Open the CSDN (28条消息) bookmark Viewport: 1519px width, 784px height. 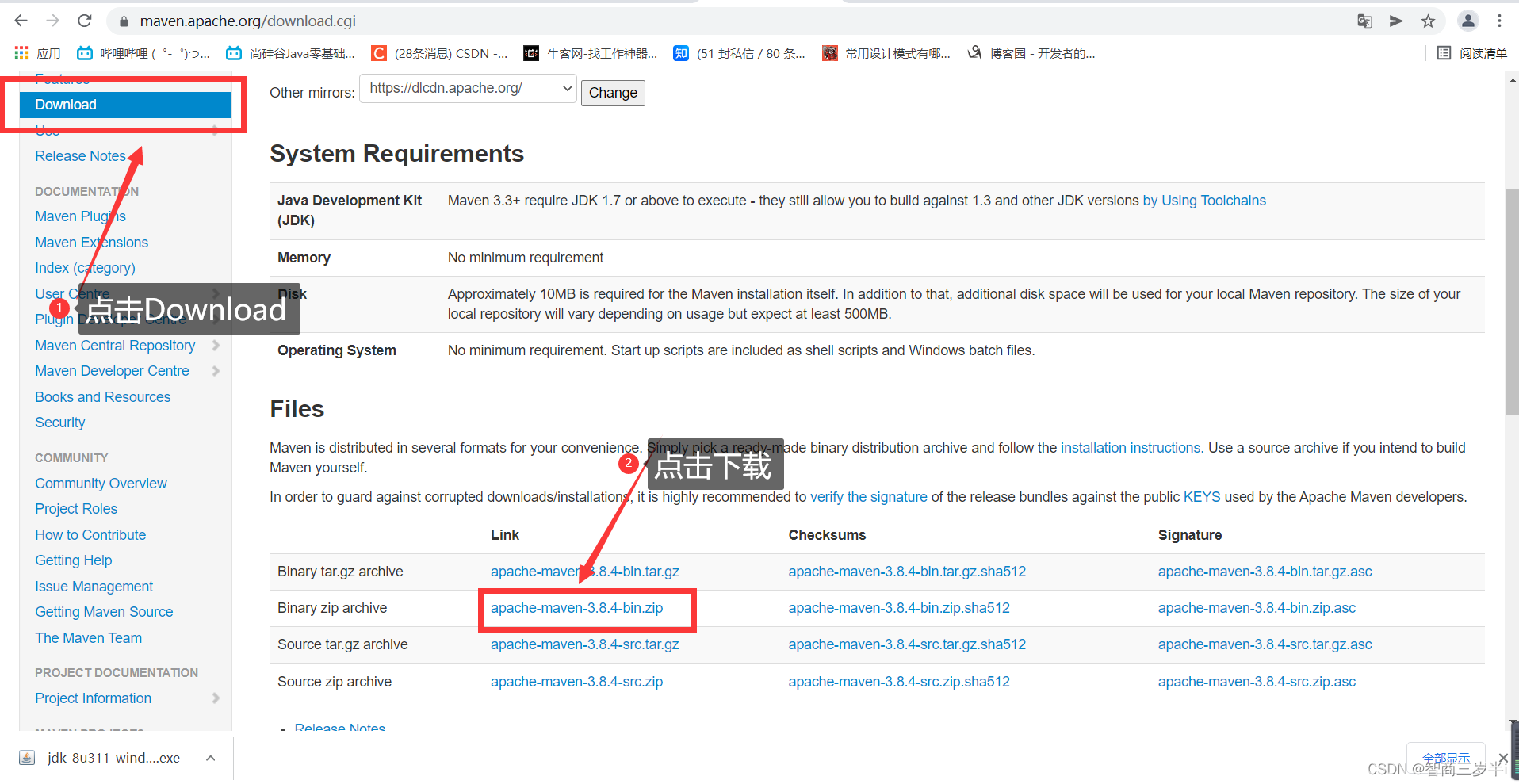pos(440,53)
